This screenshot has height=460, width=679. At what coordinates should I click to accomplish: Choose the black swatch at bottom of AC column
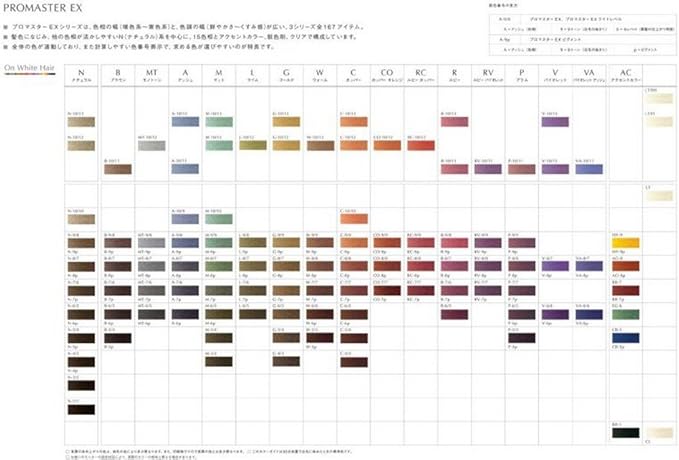click(626, 432)
